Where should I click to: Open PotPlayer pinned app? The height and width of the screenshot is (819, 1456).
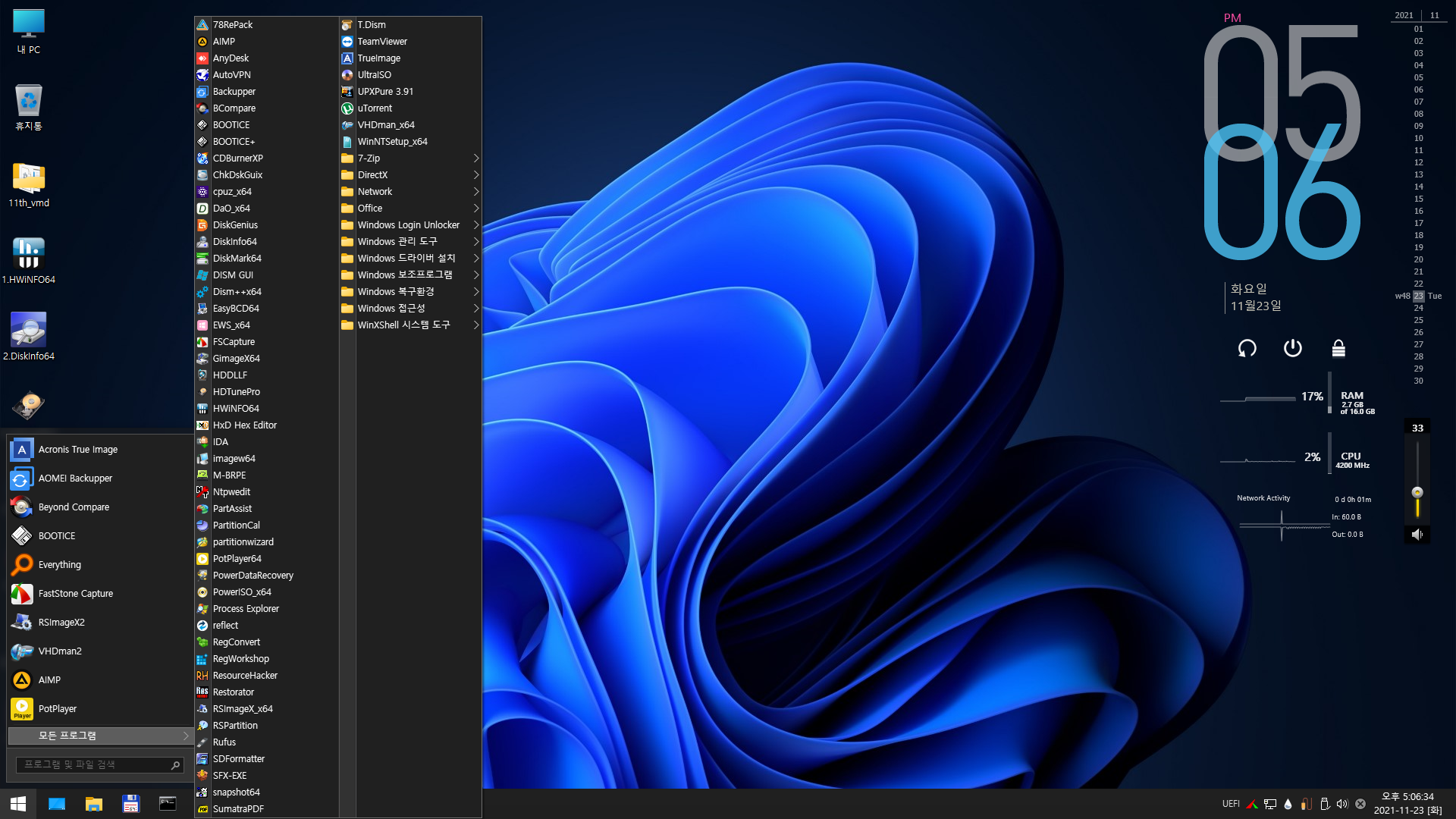coord(100,709)
